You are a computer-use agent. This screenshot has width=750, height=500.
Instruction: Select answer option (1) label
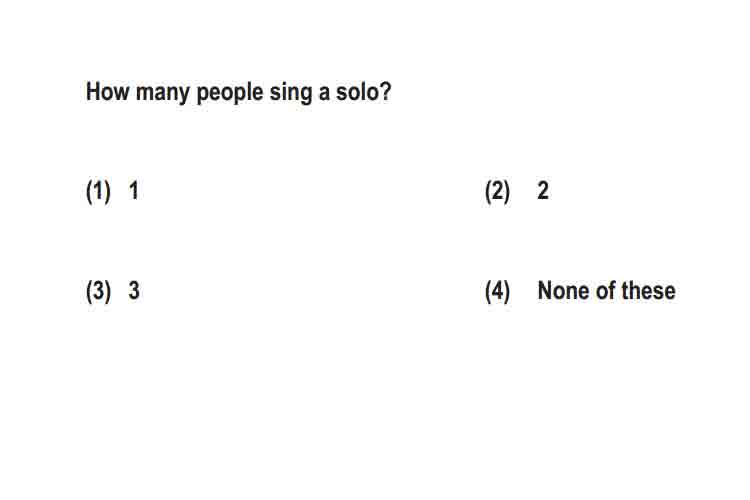(x=98, y=191)
